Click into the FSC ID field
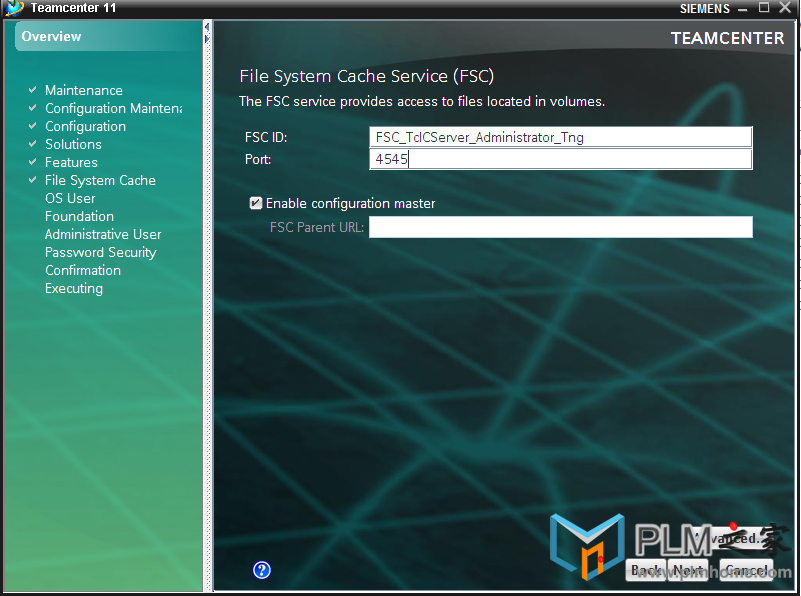801x596 pixels. coord(560,137)
